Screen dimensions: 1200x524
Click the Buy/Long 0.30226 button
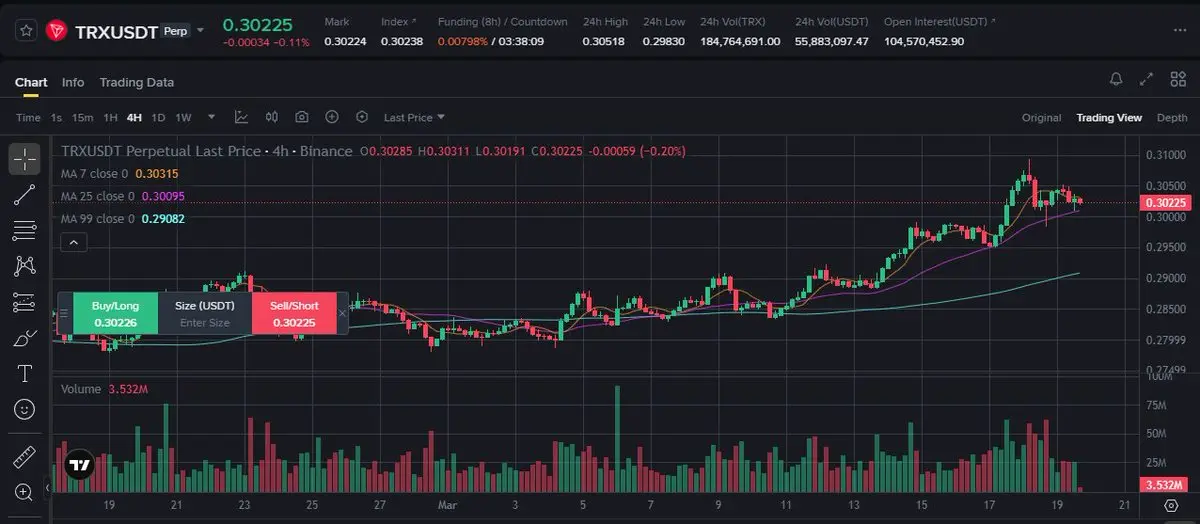116,313
